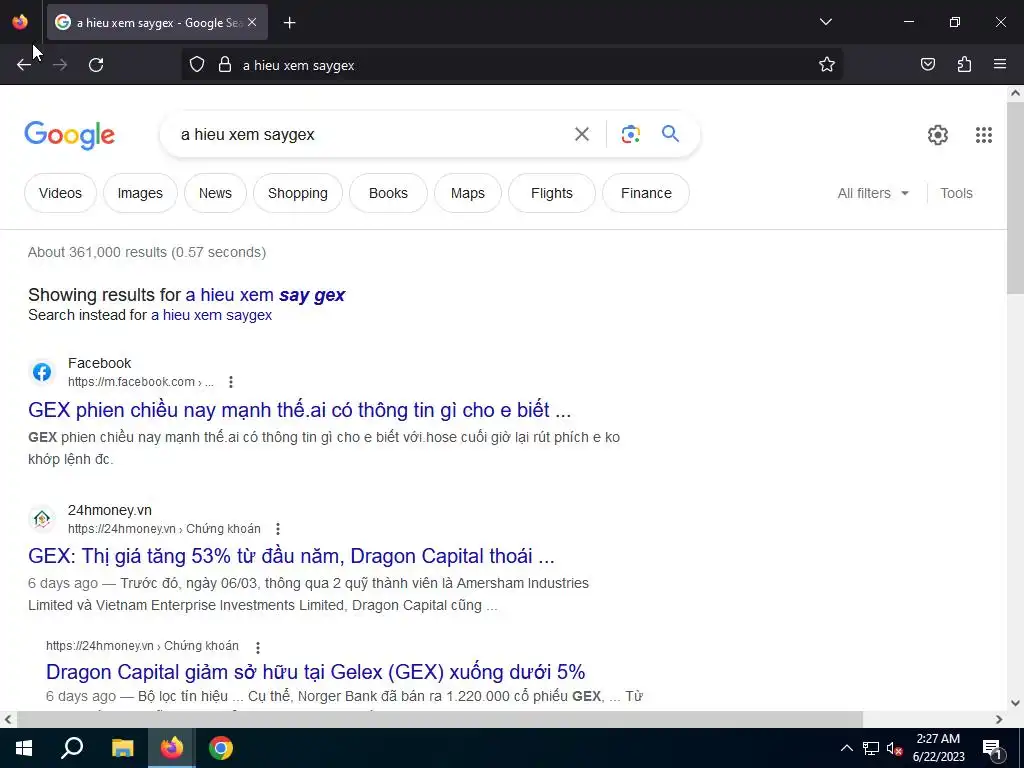Click the Google logo

pyautogui.click(x=69, y=135)
